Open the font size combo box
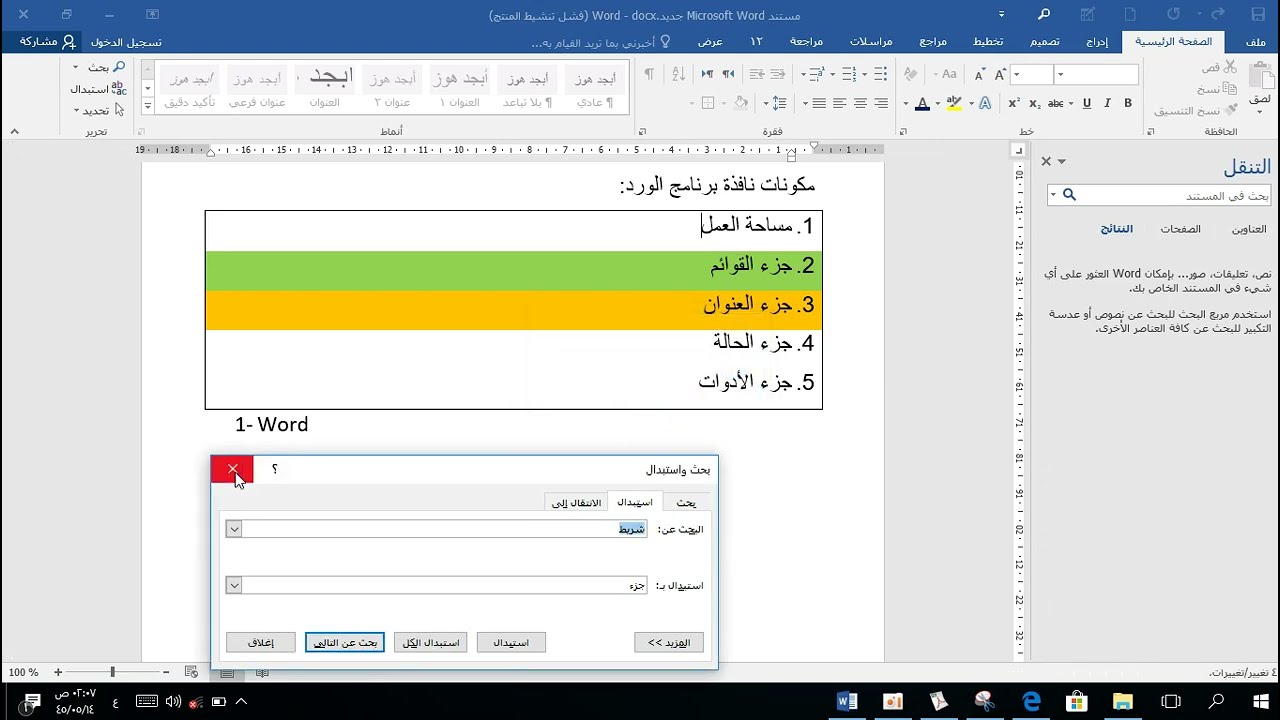 1031,75
